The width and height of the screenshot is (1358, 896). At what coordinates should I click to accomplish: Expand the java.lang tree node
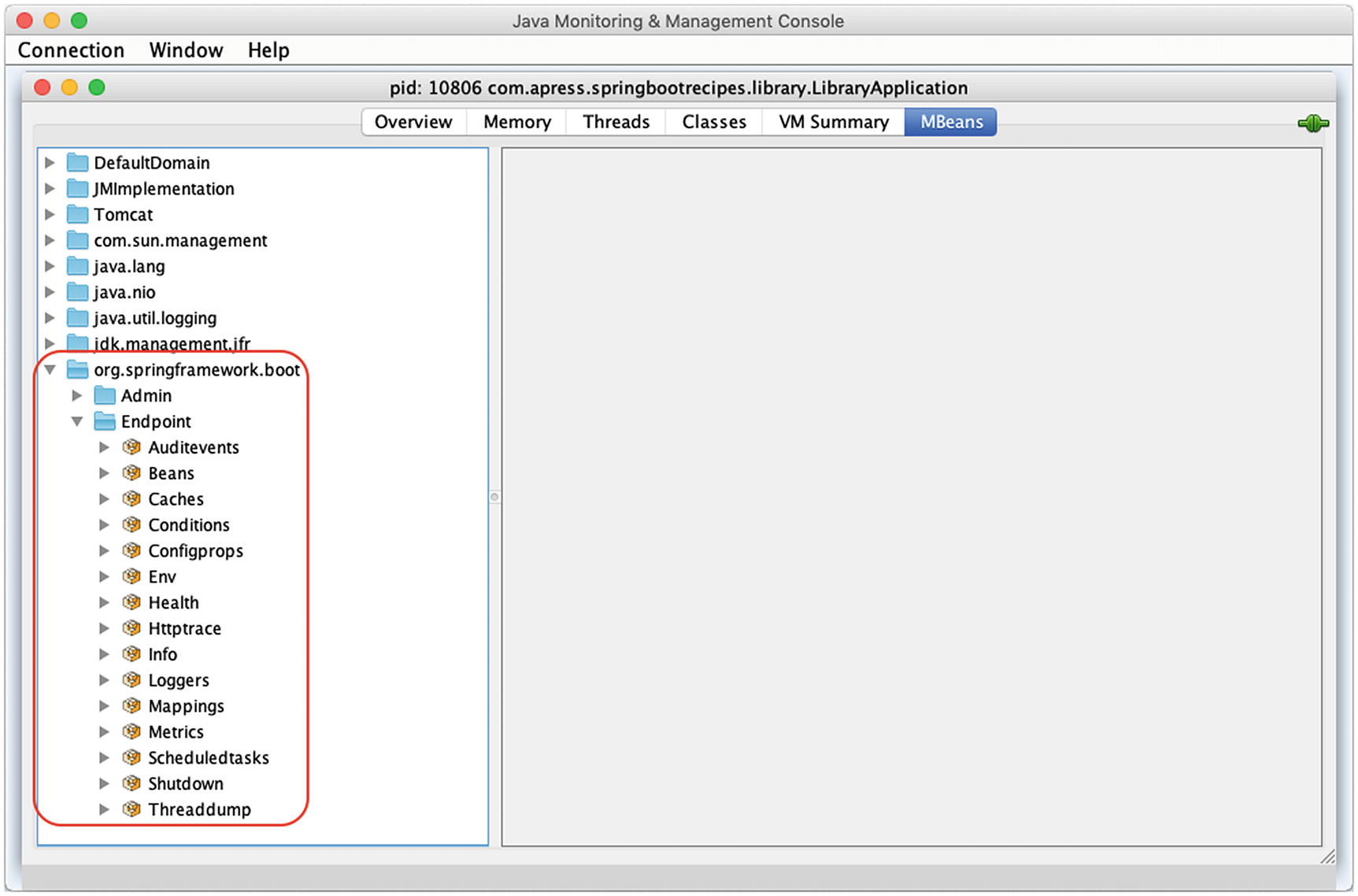click(50, 266)
